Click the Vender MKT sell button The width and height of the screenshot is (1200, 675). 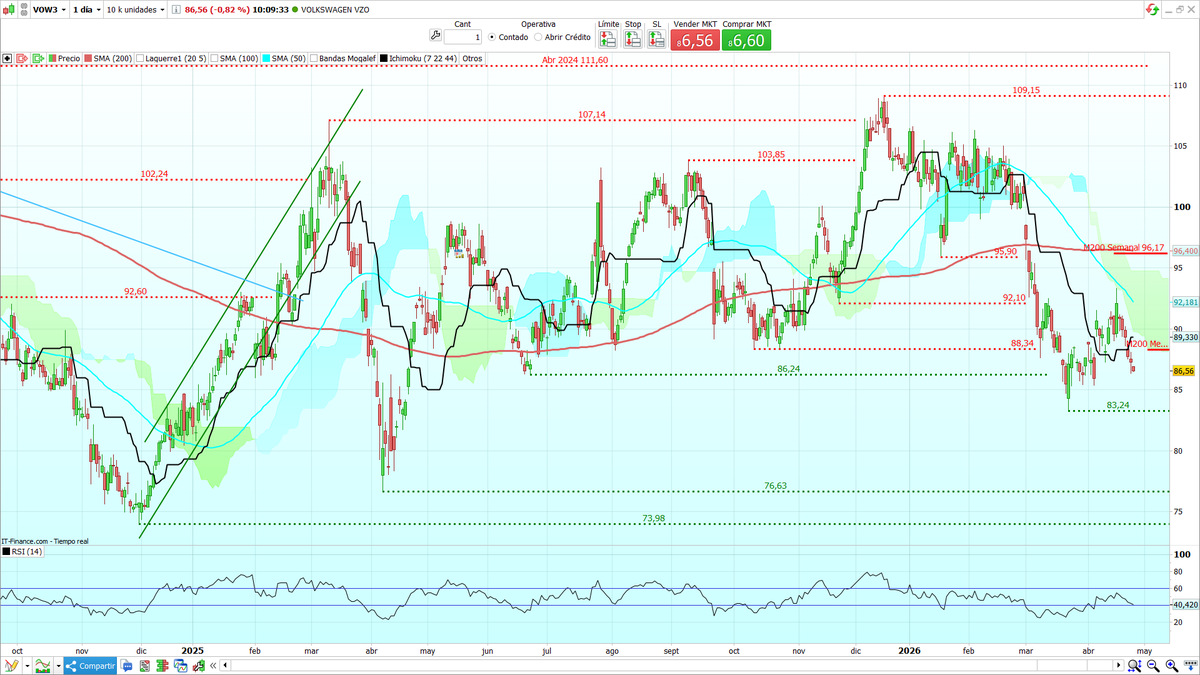[696, 40]
